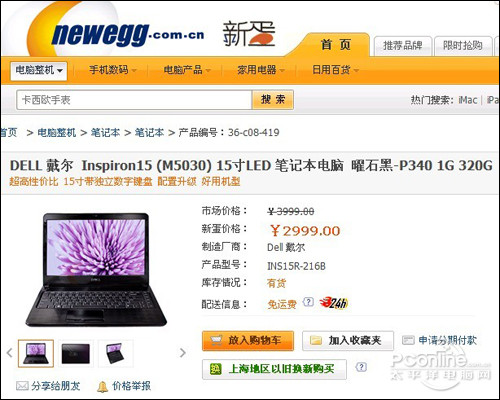Image resolution: width=500 pixels, height=400 pixels.
Task: Switch to the 限时抢购 tab
Action: tap(463, 46)
